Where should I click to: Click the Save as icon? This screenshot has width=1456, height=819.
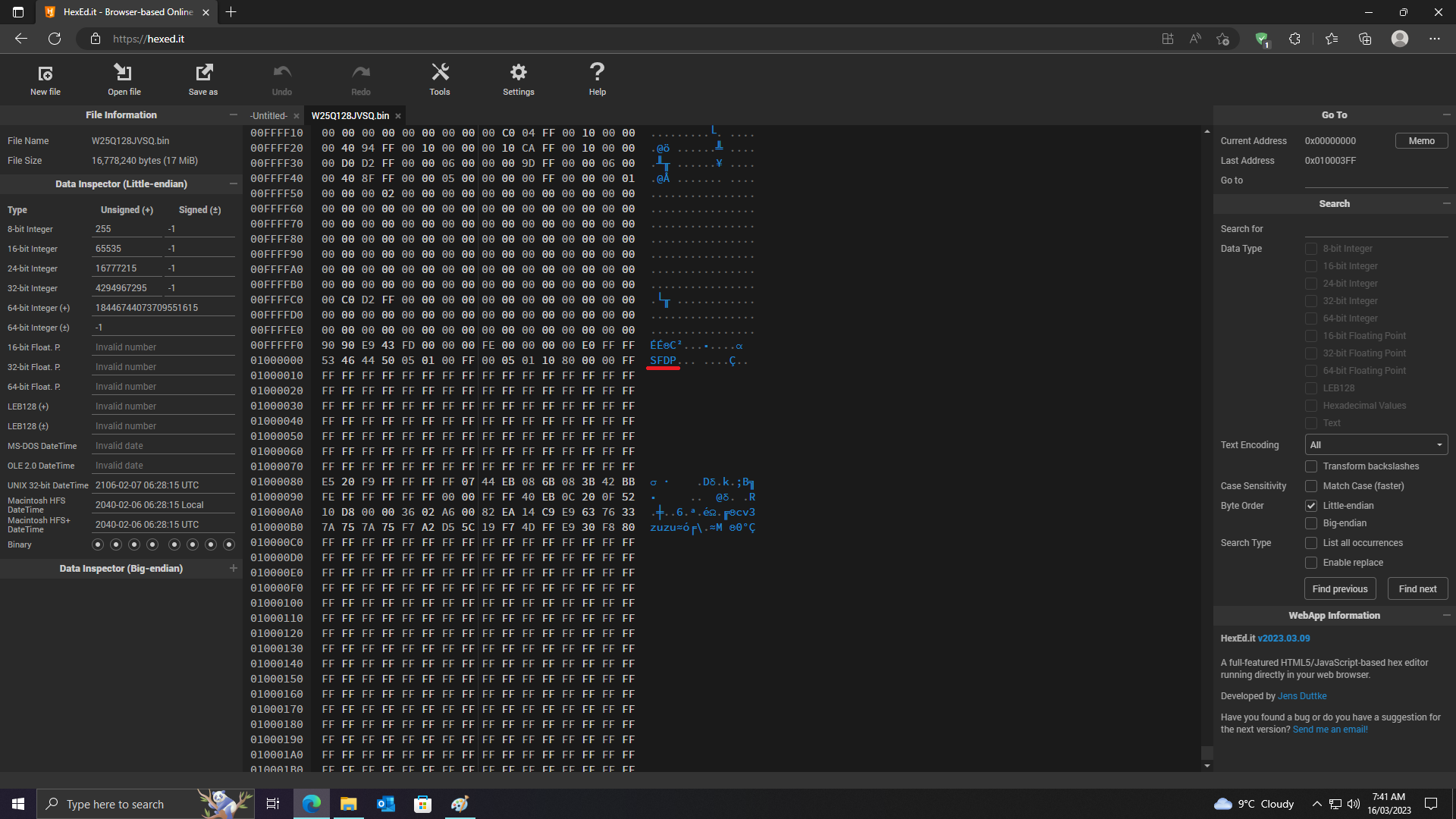pyautogui.click(x=203, y=74)
